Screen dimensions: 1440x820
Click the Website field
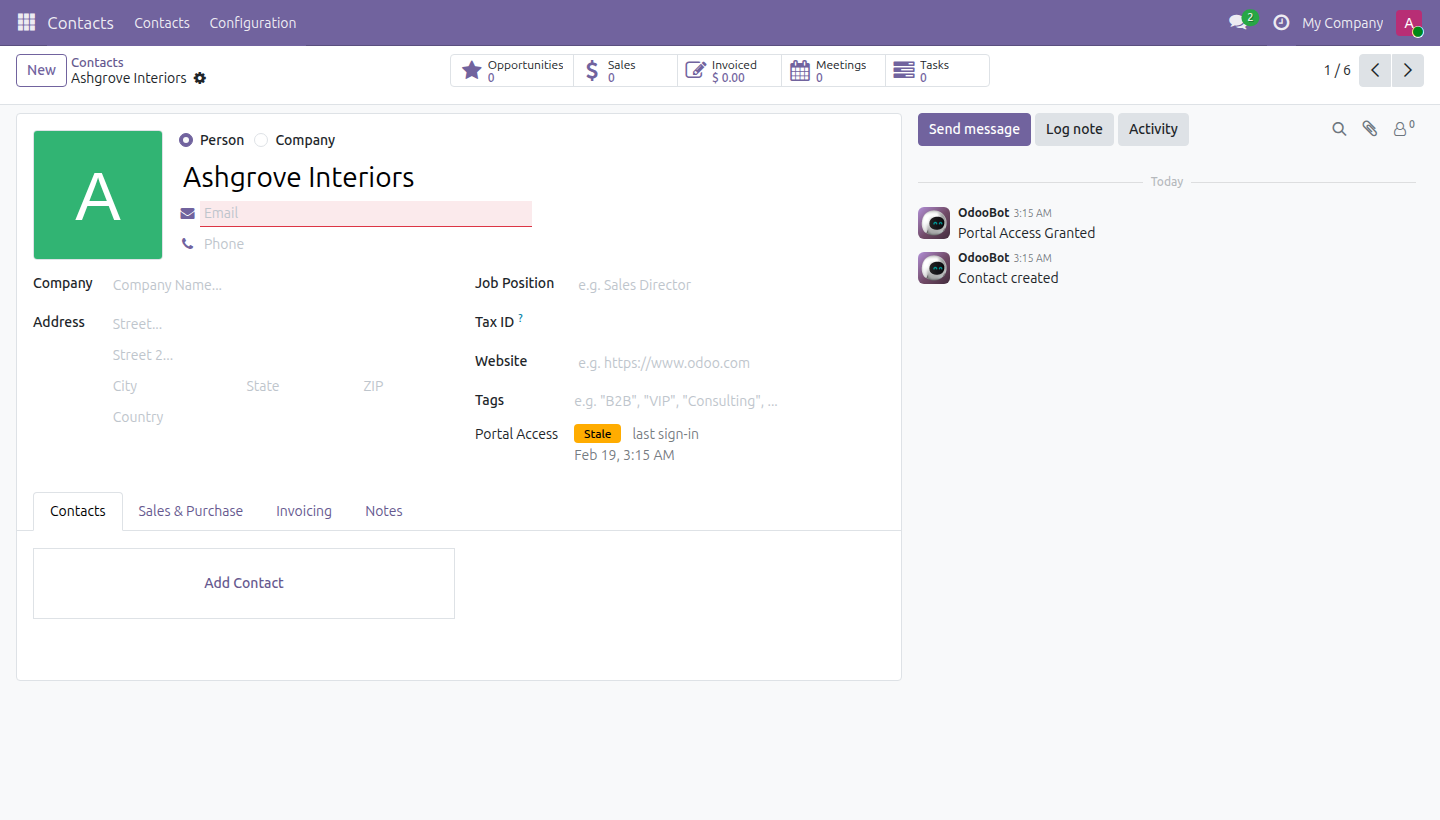point(729,363)
